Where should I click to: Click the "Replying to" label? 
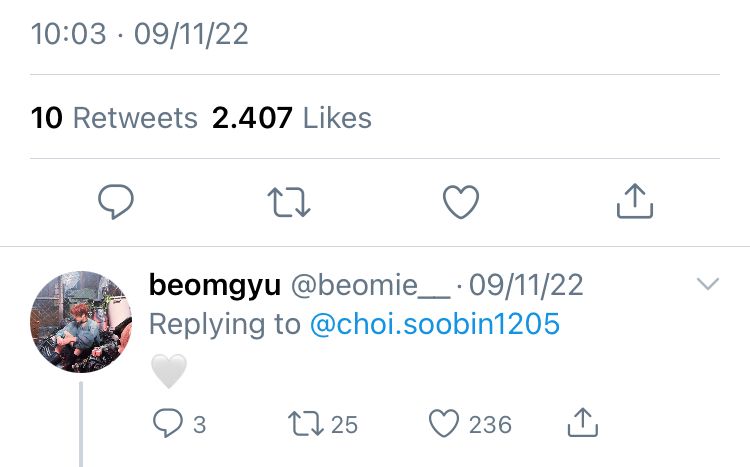(x=225, y=324)
